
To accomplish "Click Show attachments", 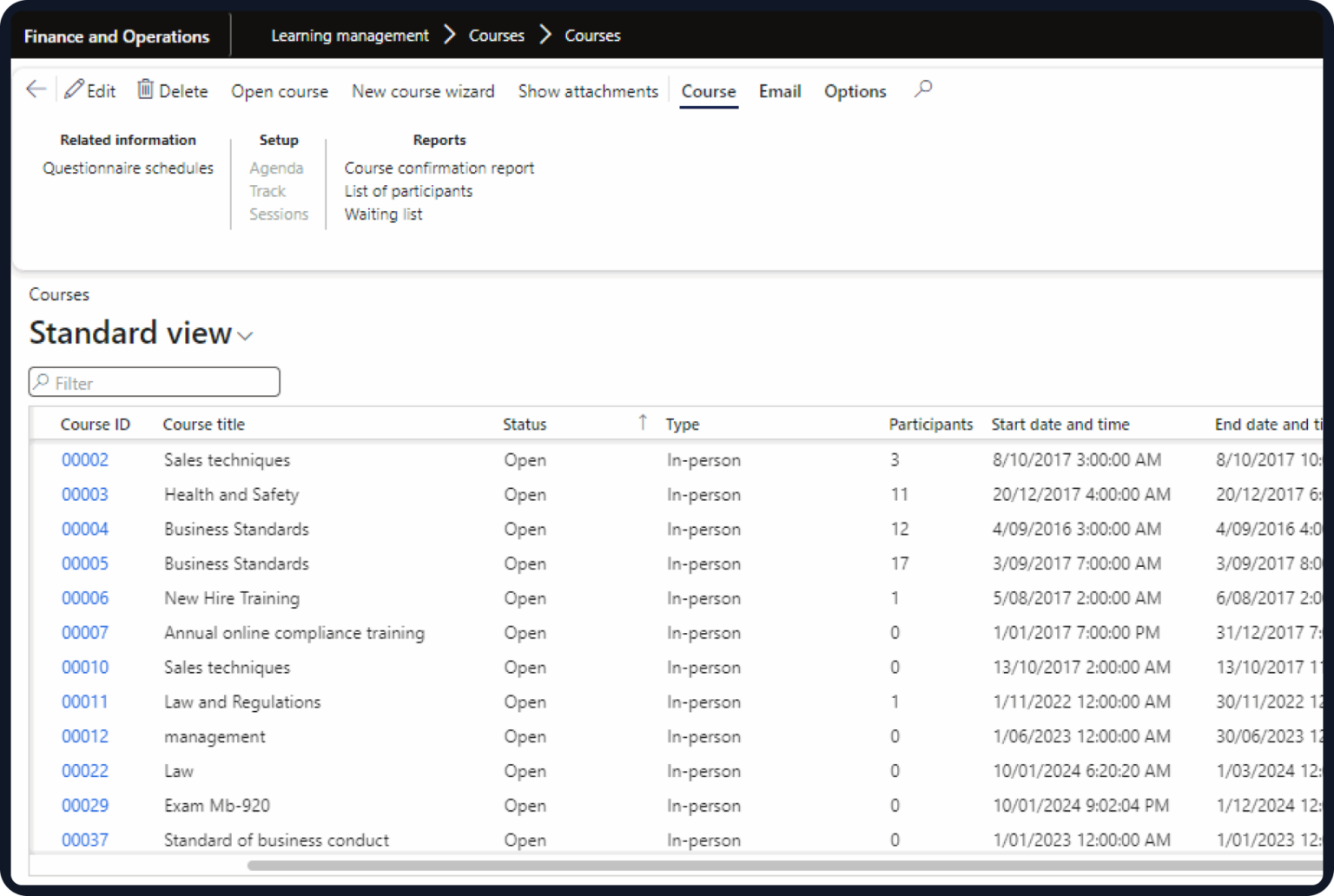I will (588, 91).
